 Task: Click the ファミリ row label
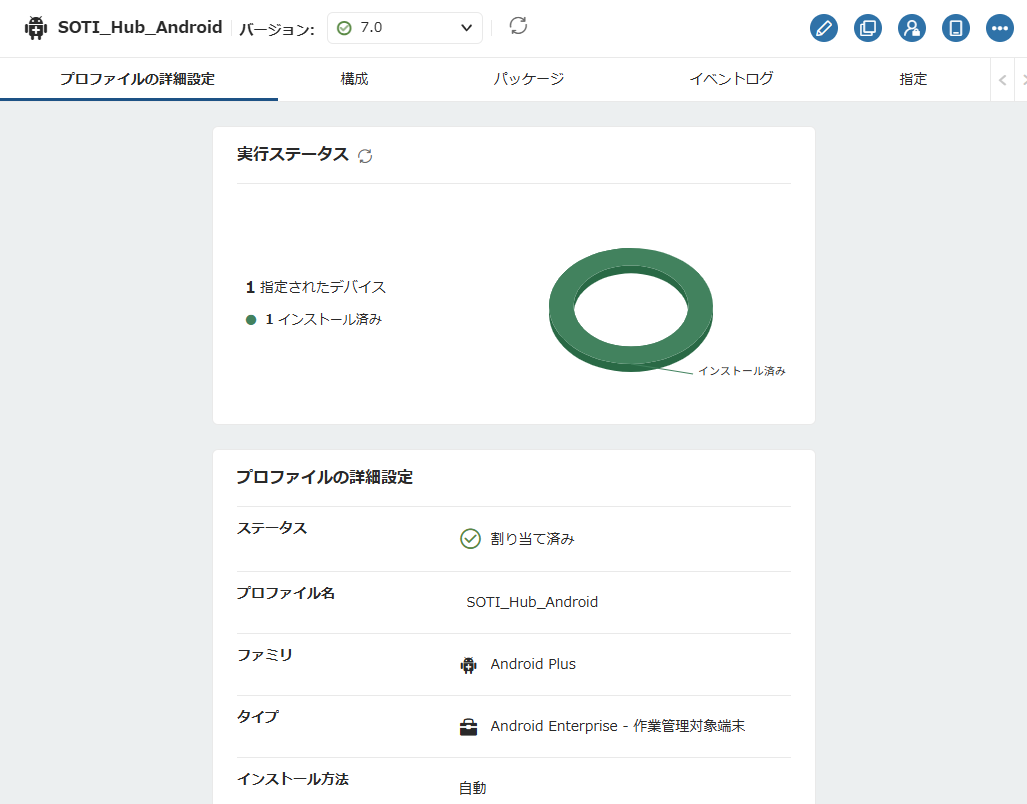[265, 655]
